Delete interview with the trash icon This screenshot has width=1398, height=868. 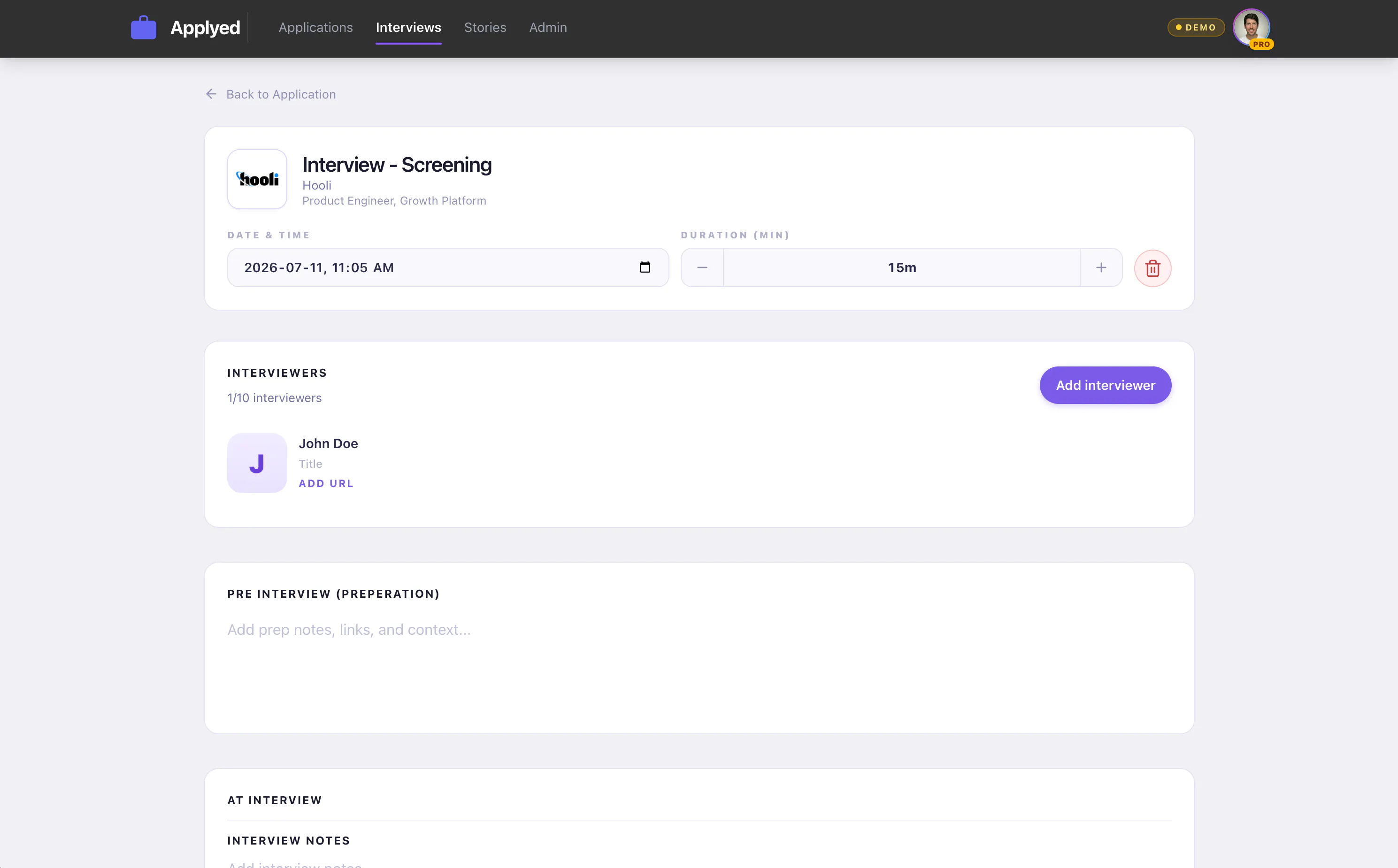coord(1153,268)
